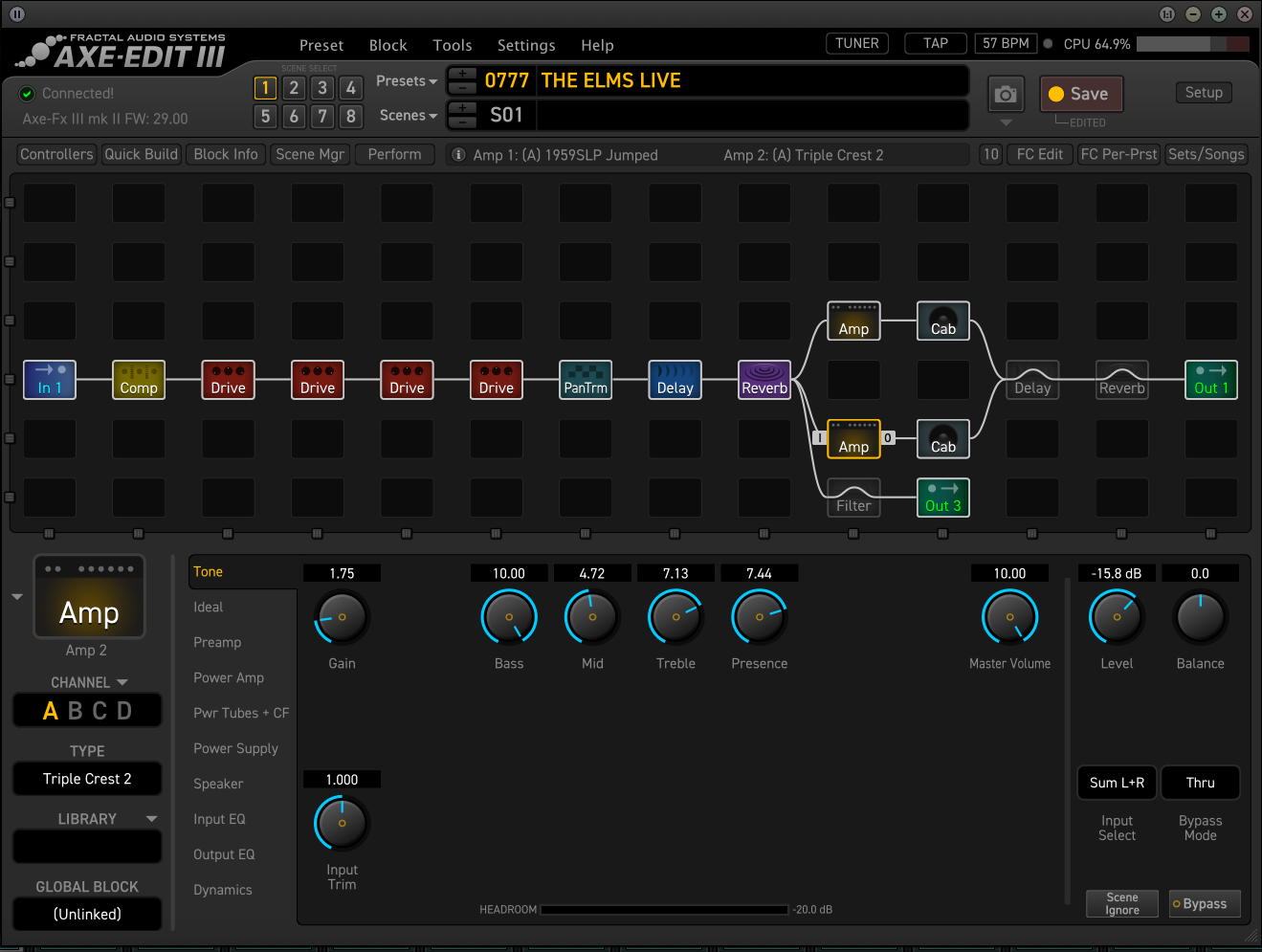Click the I marker left of Amp block
The height and width of the screenshot is (952, 1262).
click(x=819, y=438)
